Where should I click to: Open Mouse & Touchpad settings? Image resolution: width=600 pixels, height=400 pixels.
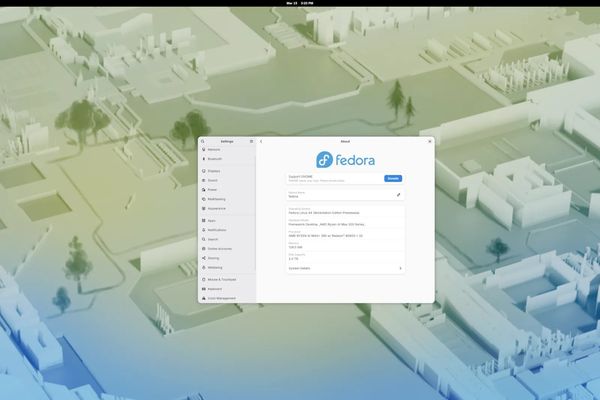227,280
